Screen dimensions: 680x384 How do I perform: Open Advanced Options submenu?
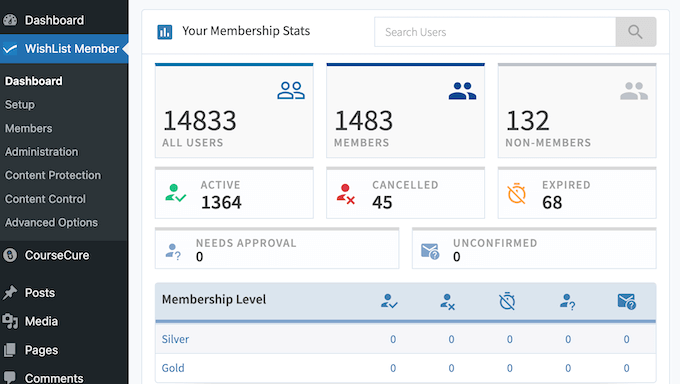coord(52,223)
